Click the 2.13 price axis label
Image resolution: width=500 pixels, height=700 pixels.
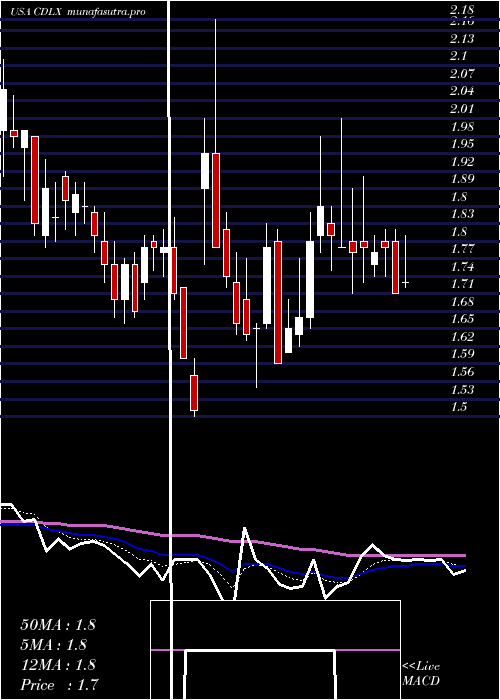pyautogui.click(x=462, y=39)
